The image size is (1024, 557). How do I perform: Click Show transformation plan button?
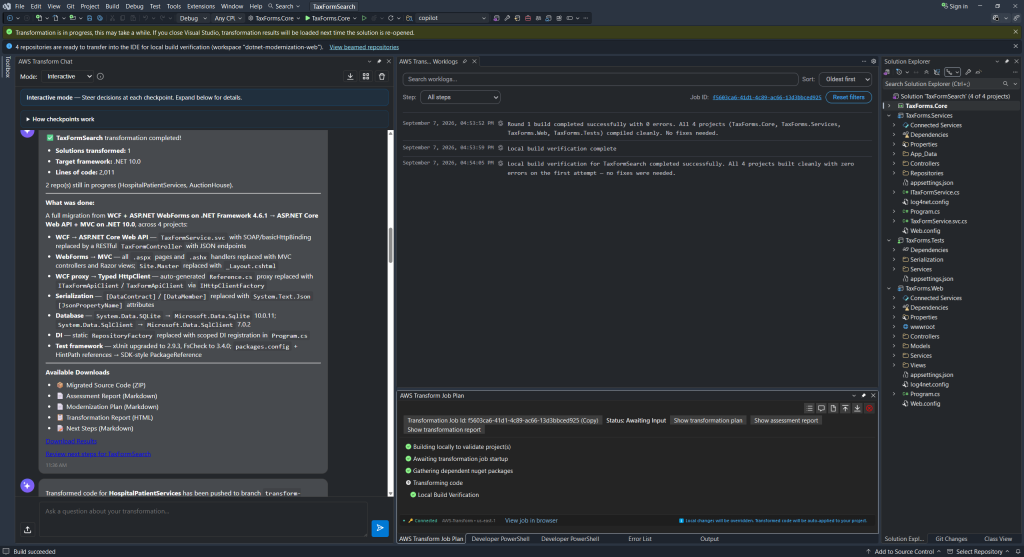[708, 421]
